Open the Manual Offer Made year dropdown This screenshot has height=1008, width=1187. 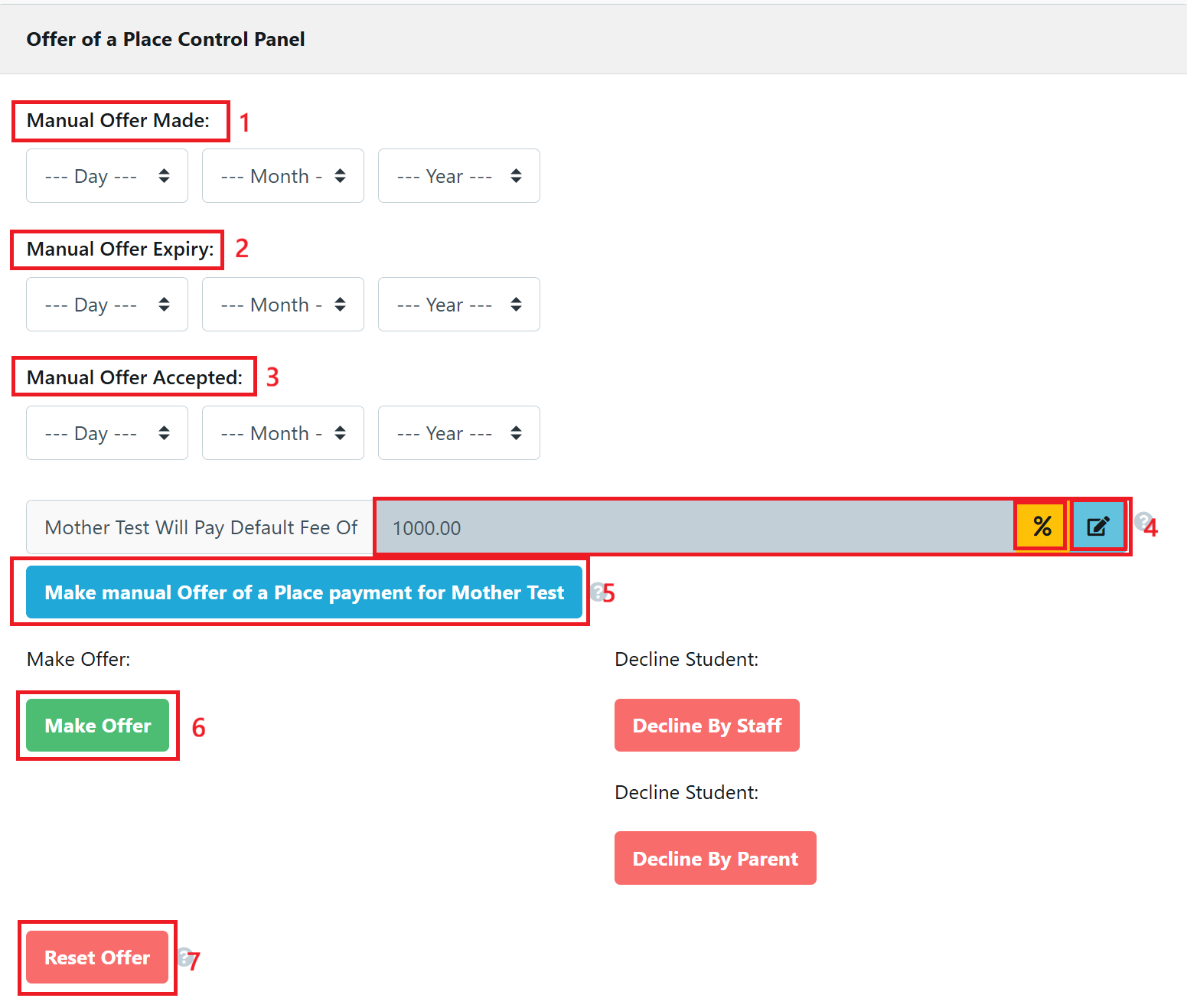(459, 176)
